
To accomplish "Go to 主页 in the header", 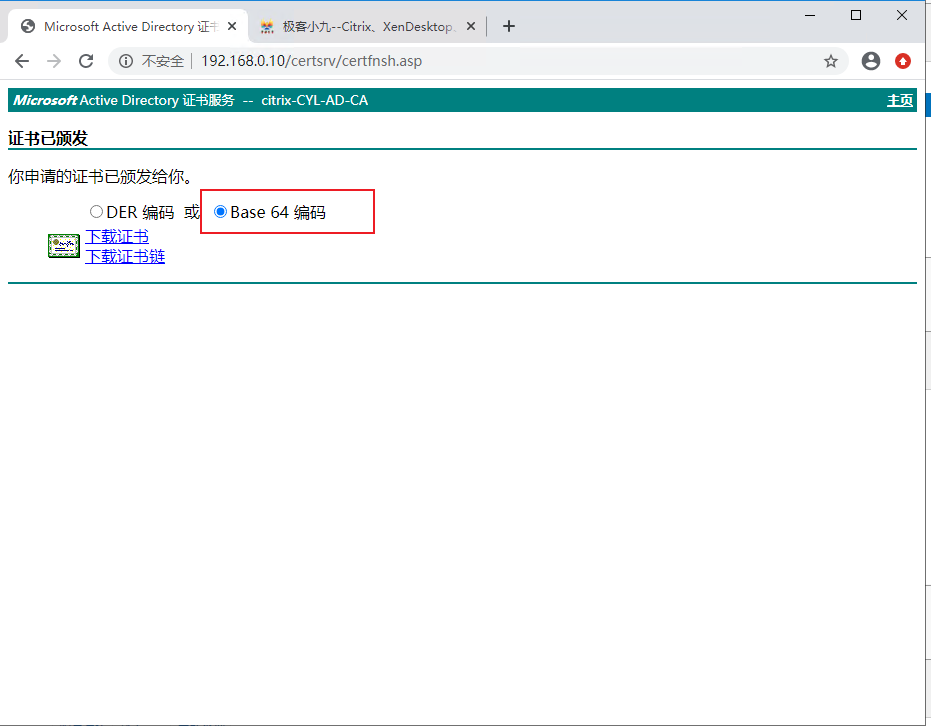I will click(x=899, y=100).
